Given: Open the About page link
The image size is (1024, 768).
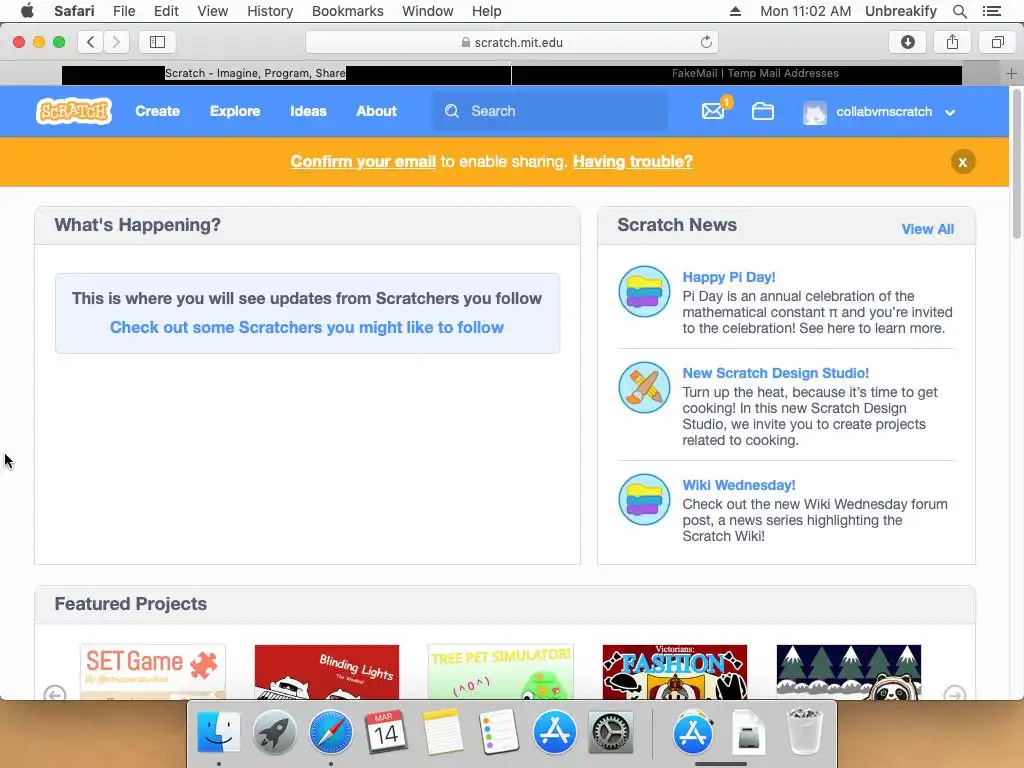Looking at the screenshot, I should (x=376, y=111).
